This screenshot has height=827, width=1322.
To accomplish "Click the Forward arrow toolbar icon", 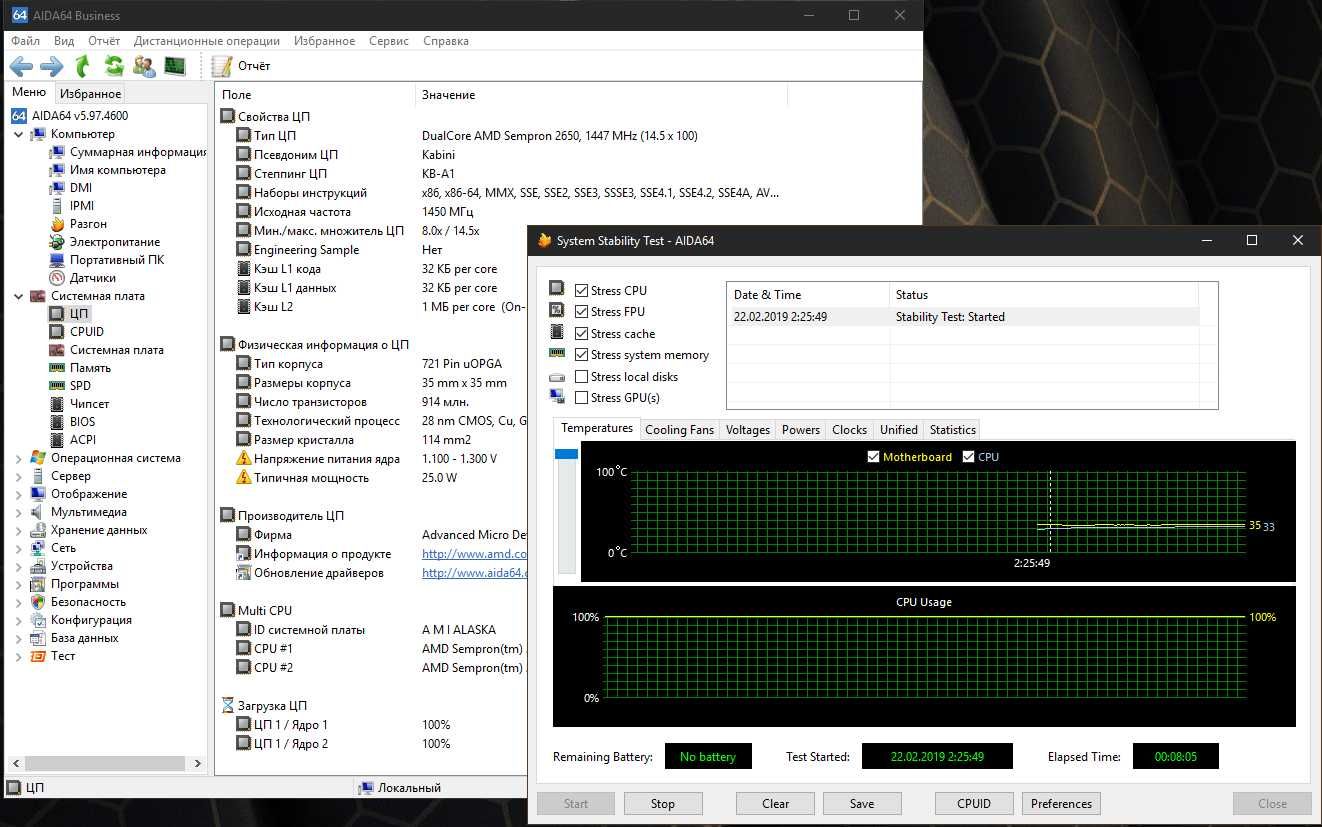I will pyautogui.click(x=52, y=66).
